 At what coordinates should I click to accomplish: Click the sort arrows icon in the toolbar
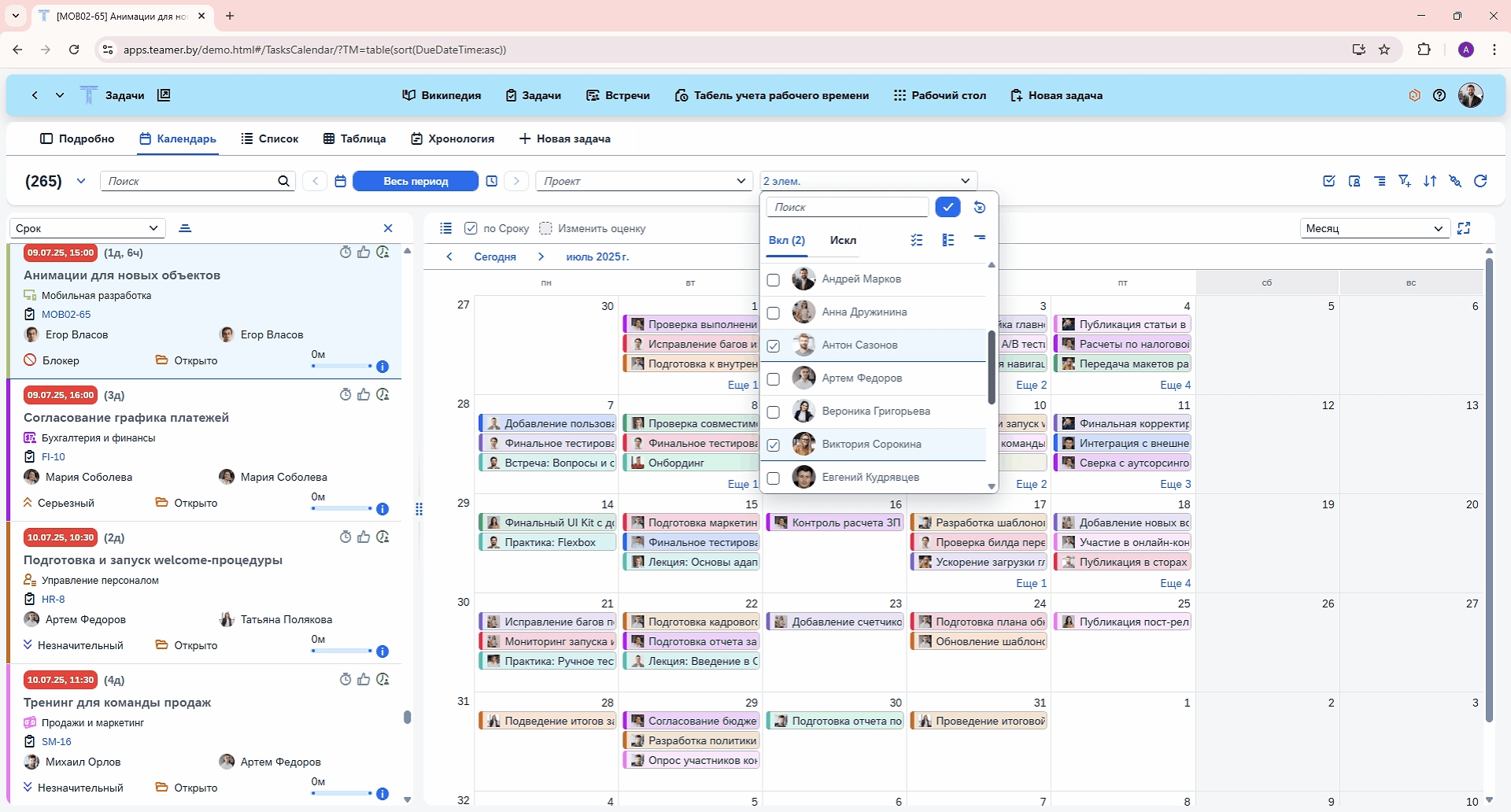pos(1430,181)
